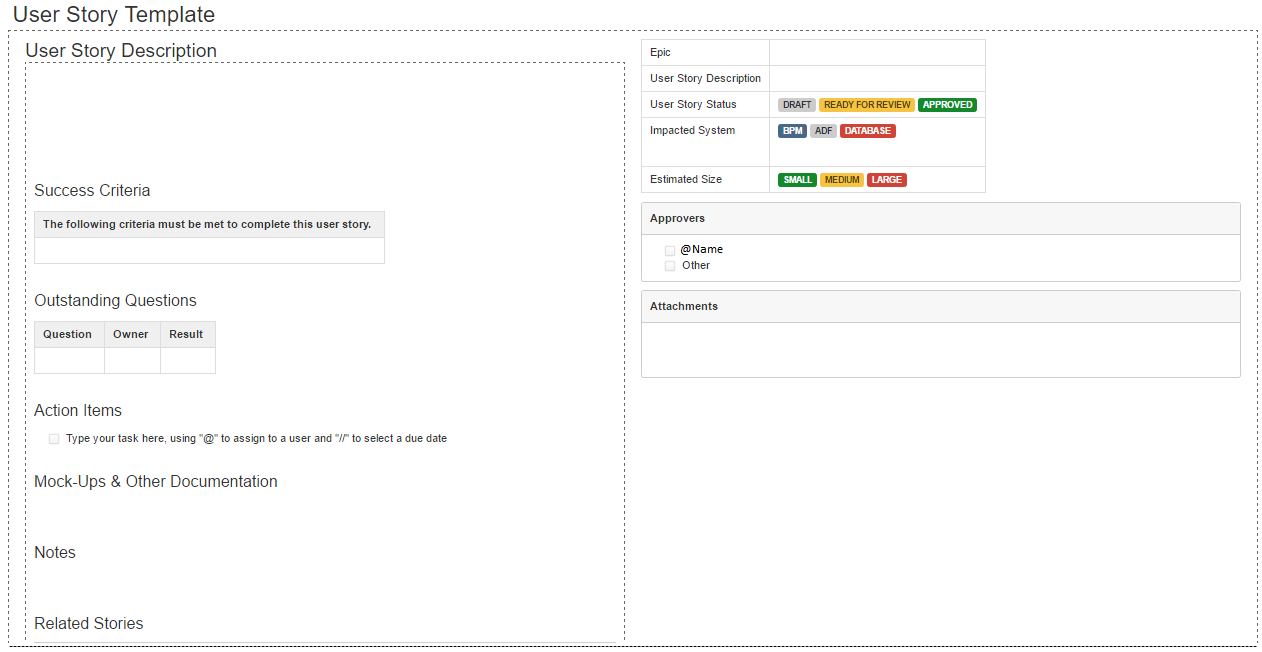This screenshot has height=652, width=1262.
Task: Click the MEDIUM estimated size badge
Action: (x=841, y=179)
